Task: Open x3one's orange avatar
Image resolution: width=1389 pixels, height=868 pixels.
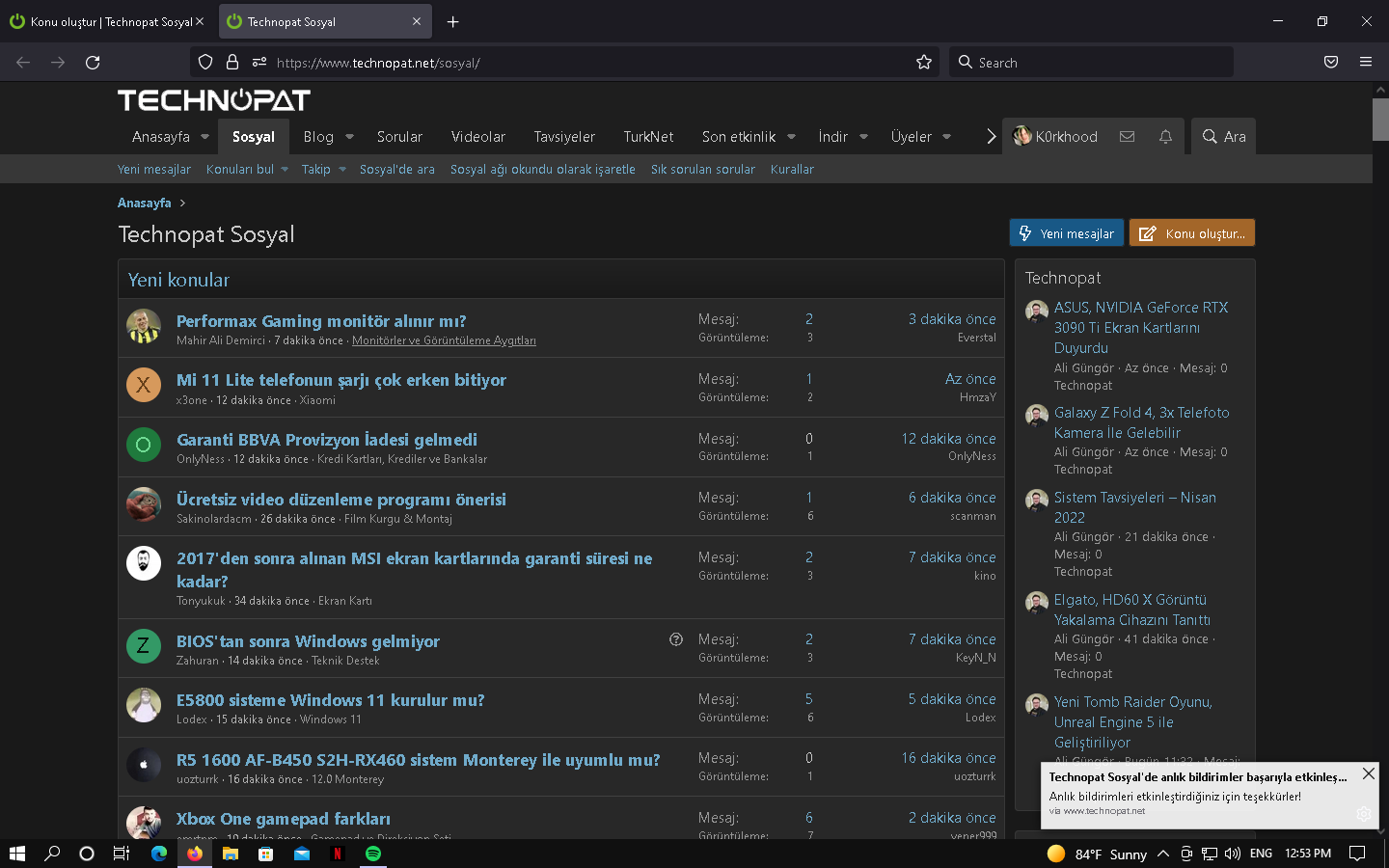Action: point(144,386)
